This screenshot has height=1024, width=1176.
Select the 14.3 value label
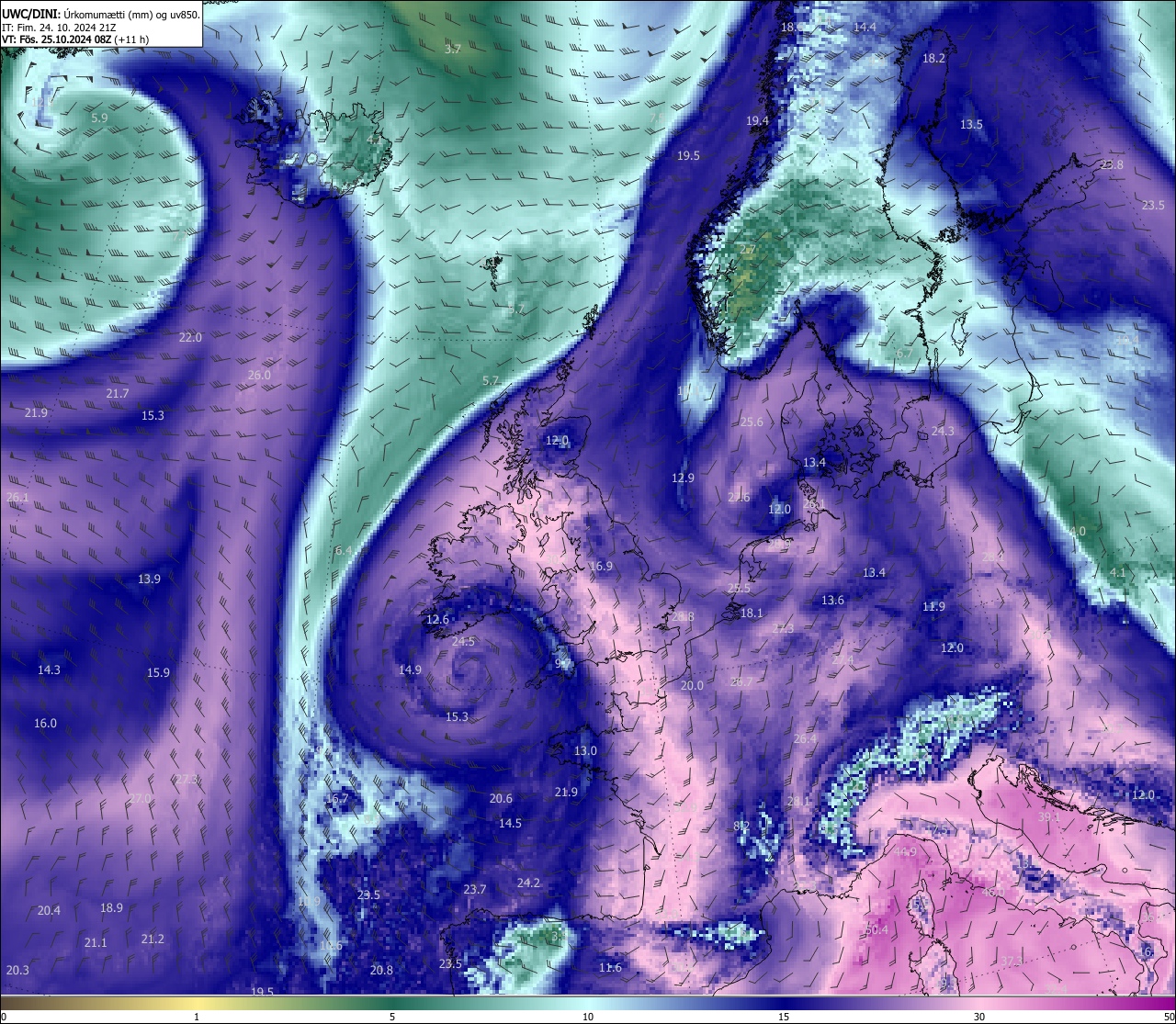tap(49, 670)
